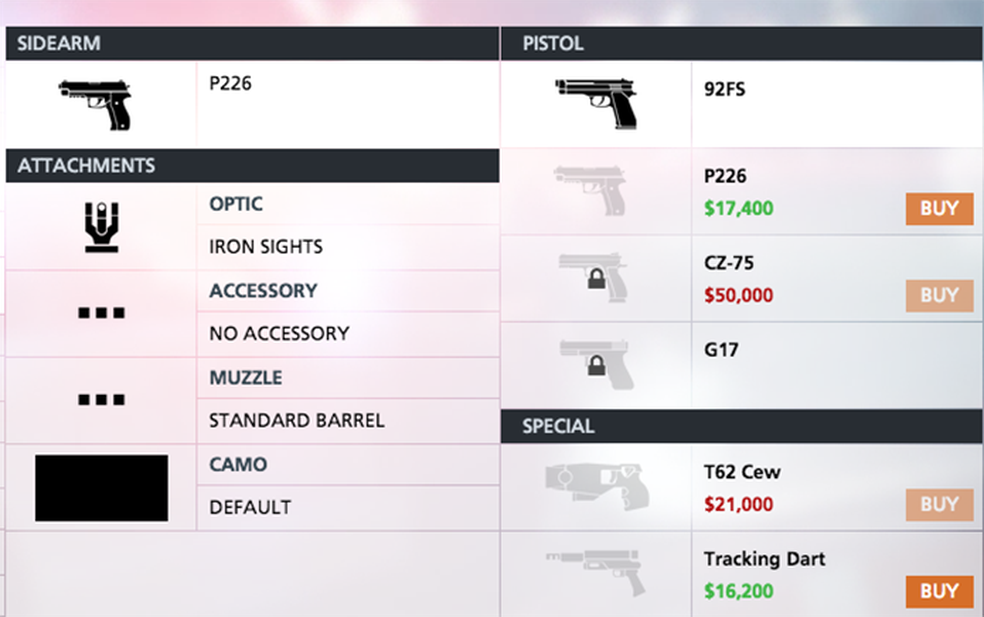984x617 pixels.
Task: Buy the Tracking Dart for $16,200
Action: tap(939, 591)
